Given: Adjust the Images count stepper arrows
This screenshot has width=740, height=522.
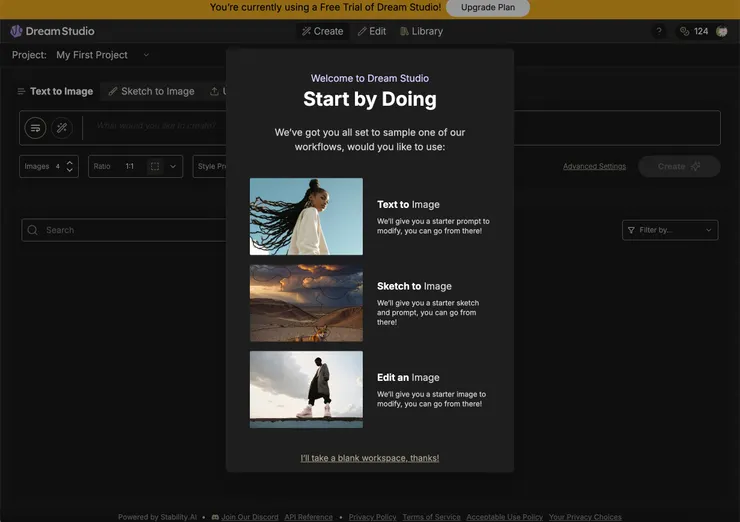Looking at the screenshot, I should coord(70,166).
